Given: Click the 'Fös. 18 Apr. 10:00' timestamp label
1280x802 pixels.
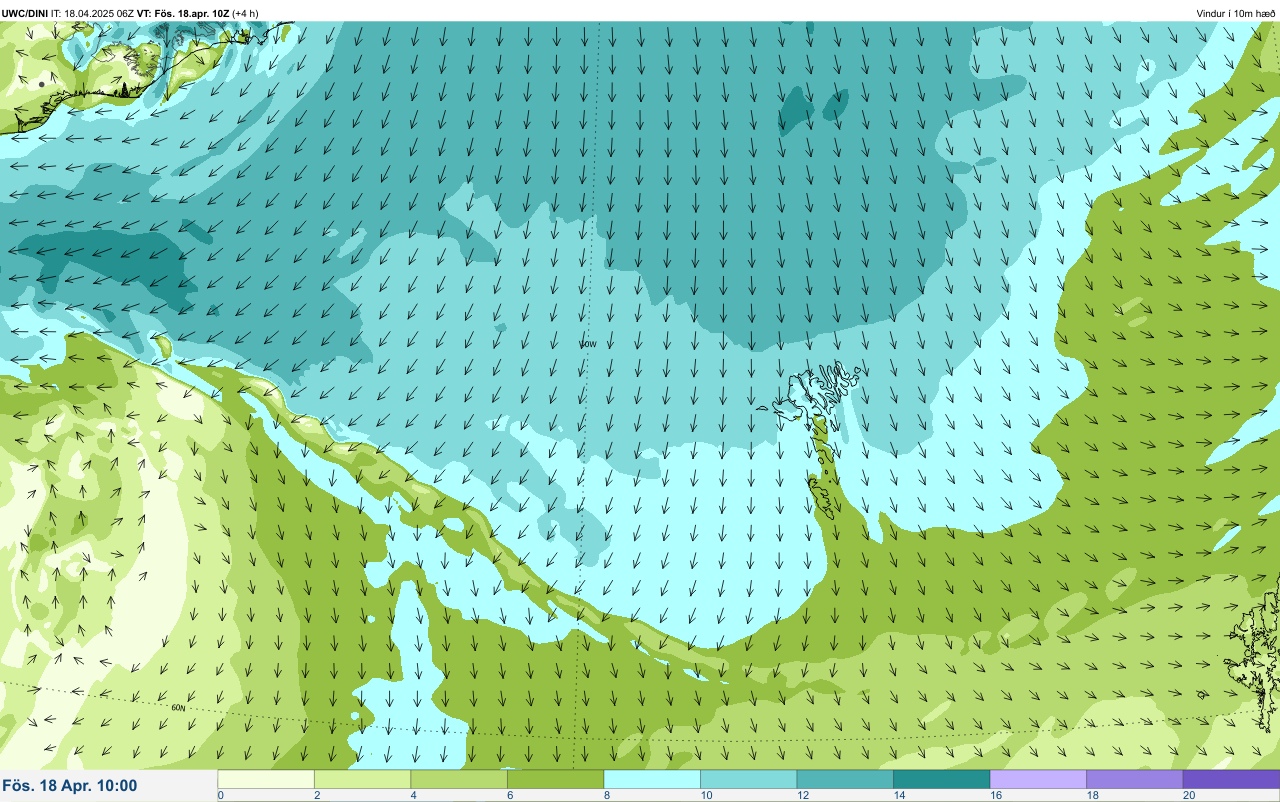Looking at the screenshot, I should pos(70,786).
